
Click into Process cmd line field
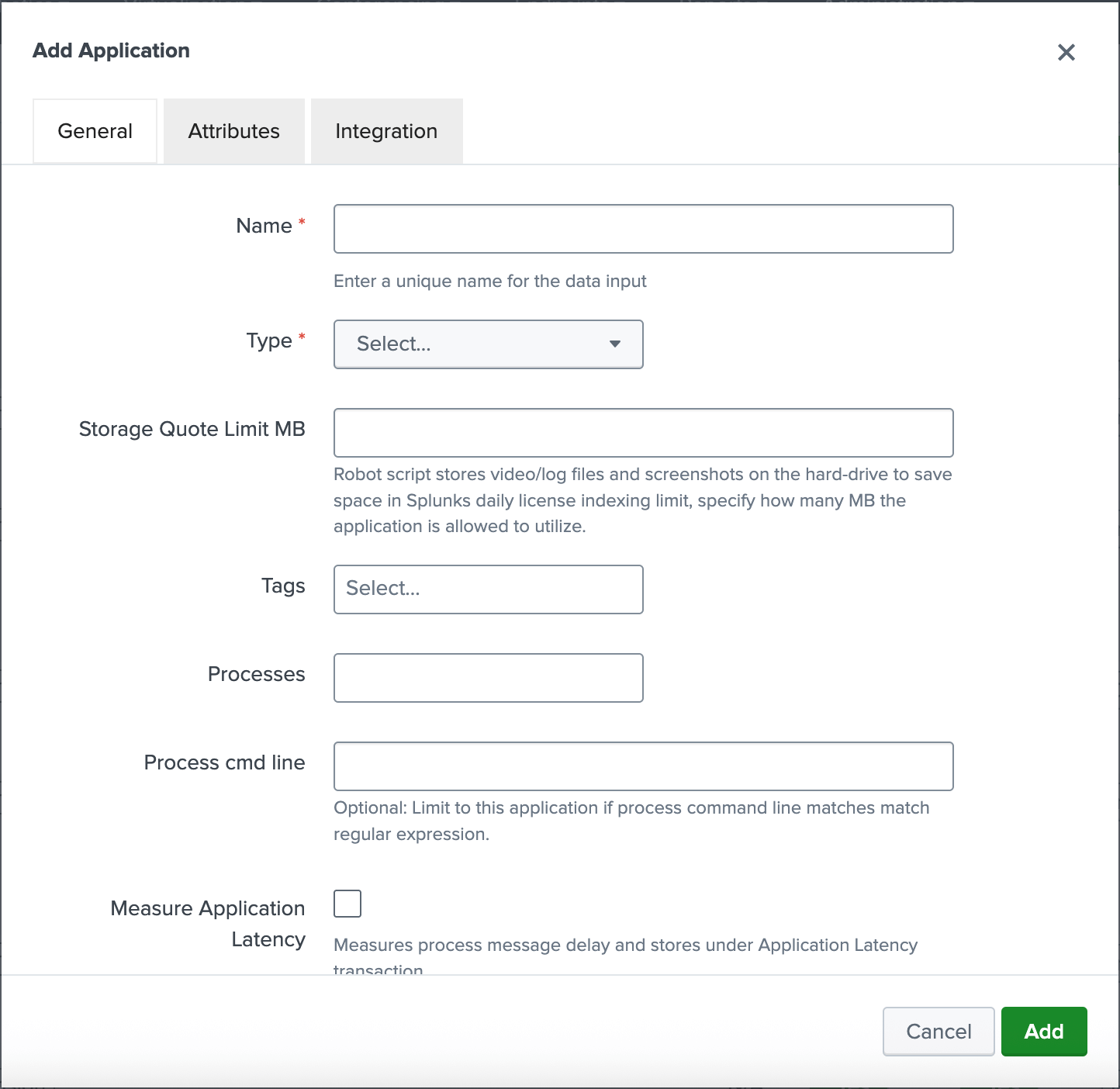click(643, 766)
